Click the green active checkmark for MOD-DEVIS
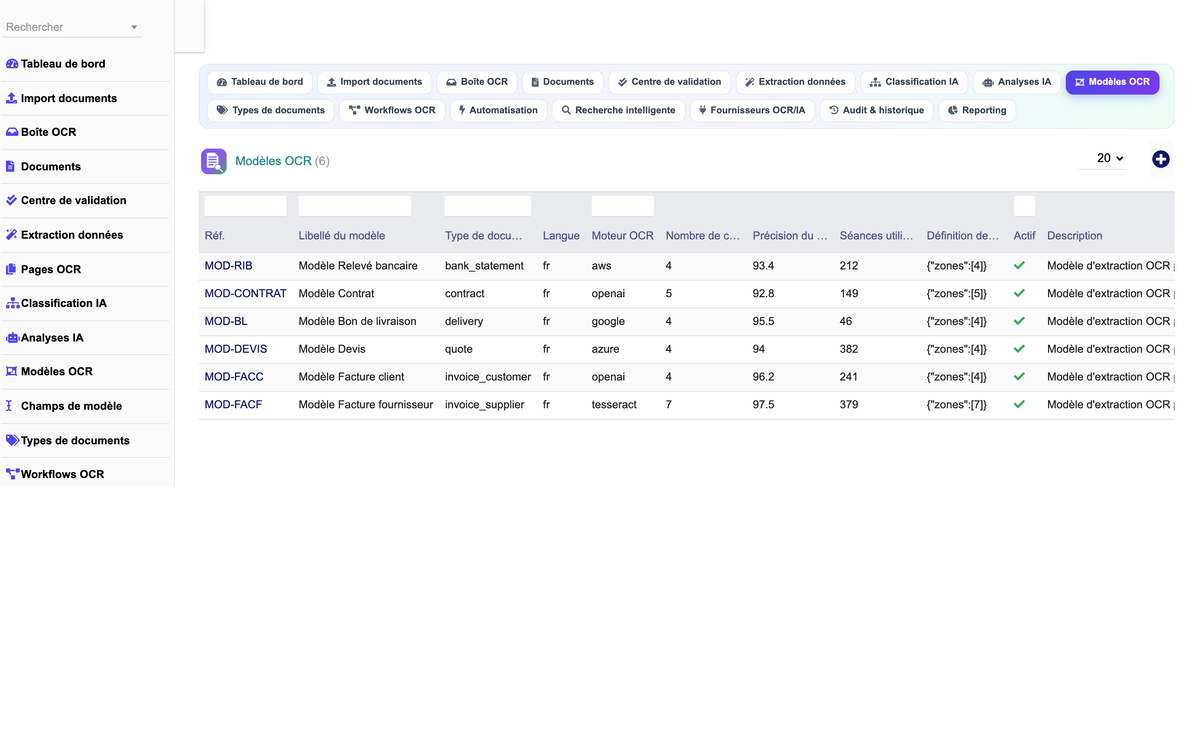Image resolution: width=1200 pixels, height=743 pixels. 1019,349
